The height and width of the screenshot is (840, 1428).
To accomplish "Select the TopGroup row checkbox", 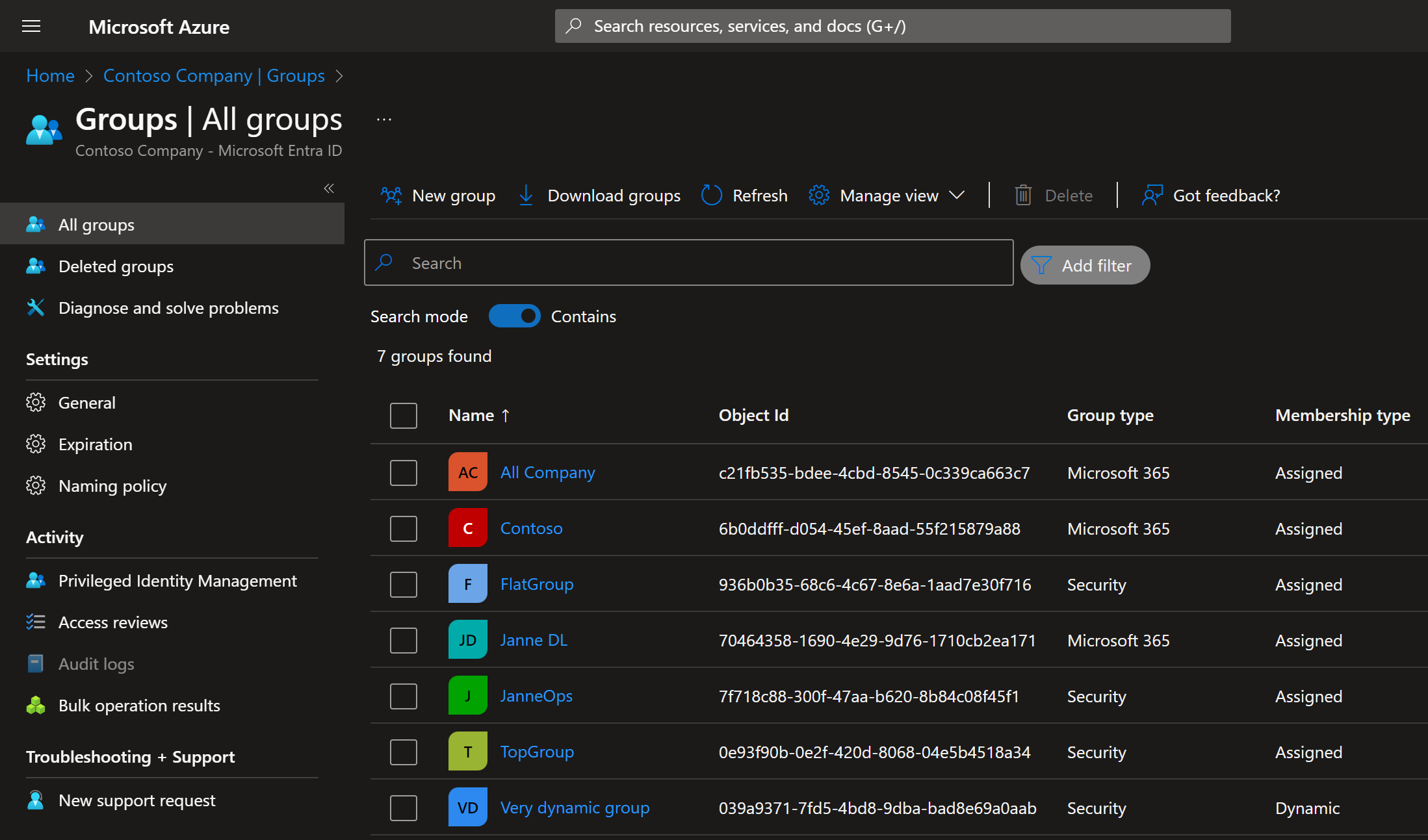I will point(404,752).
